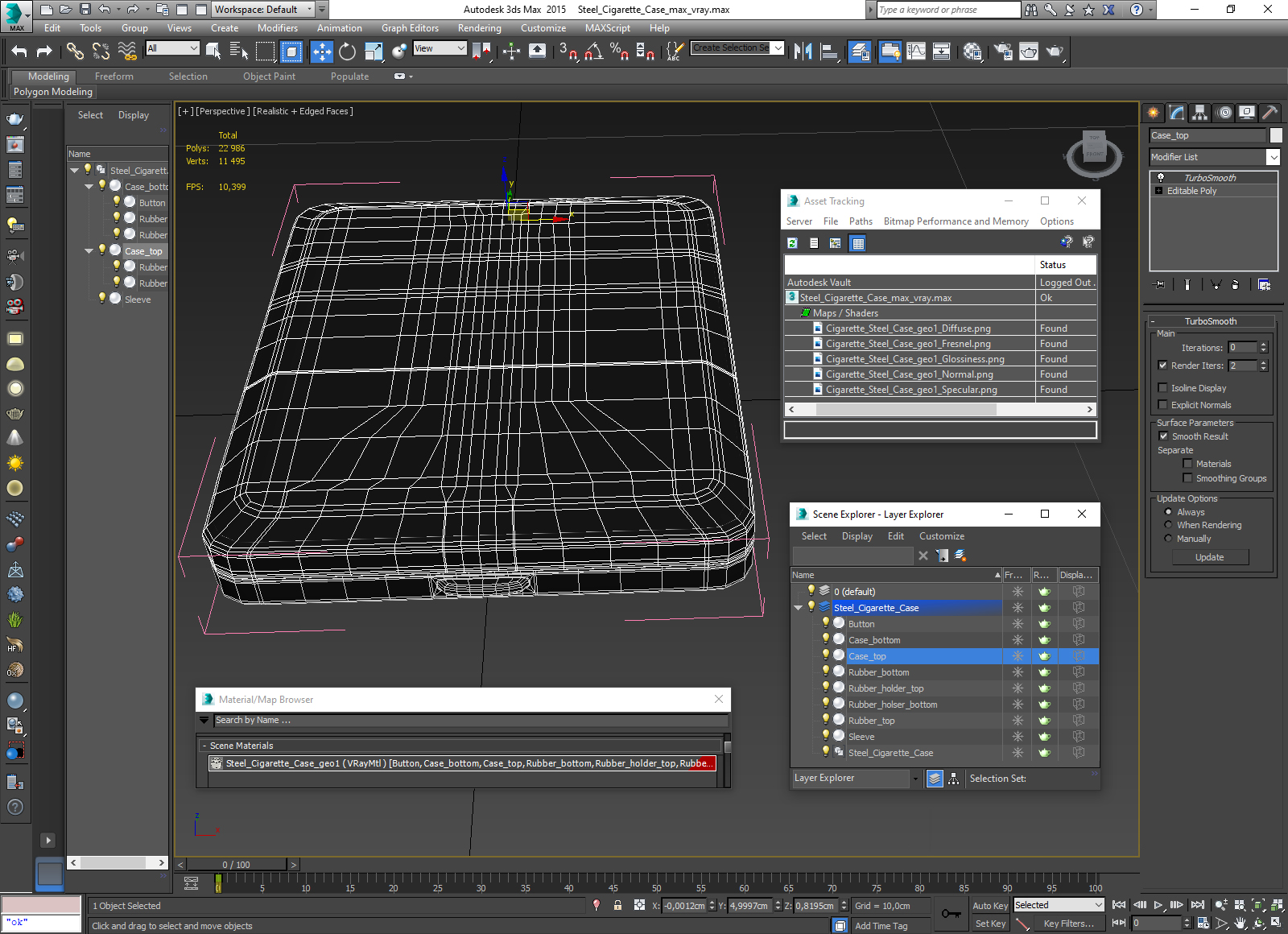Click the Pan View hand icon
Viewport: 1288px width, 934px height.
[x=1241, y=924]
